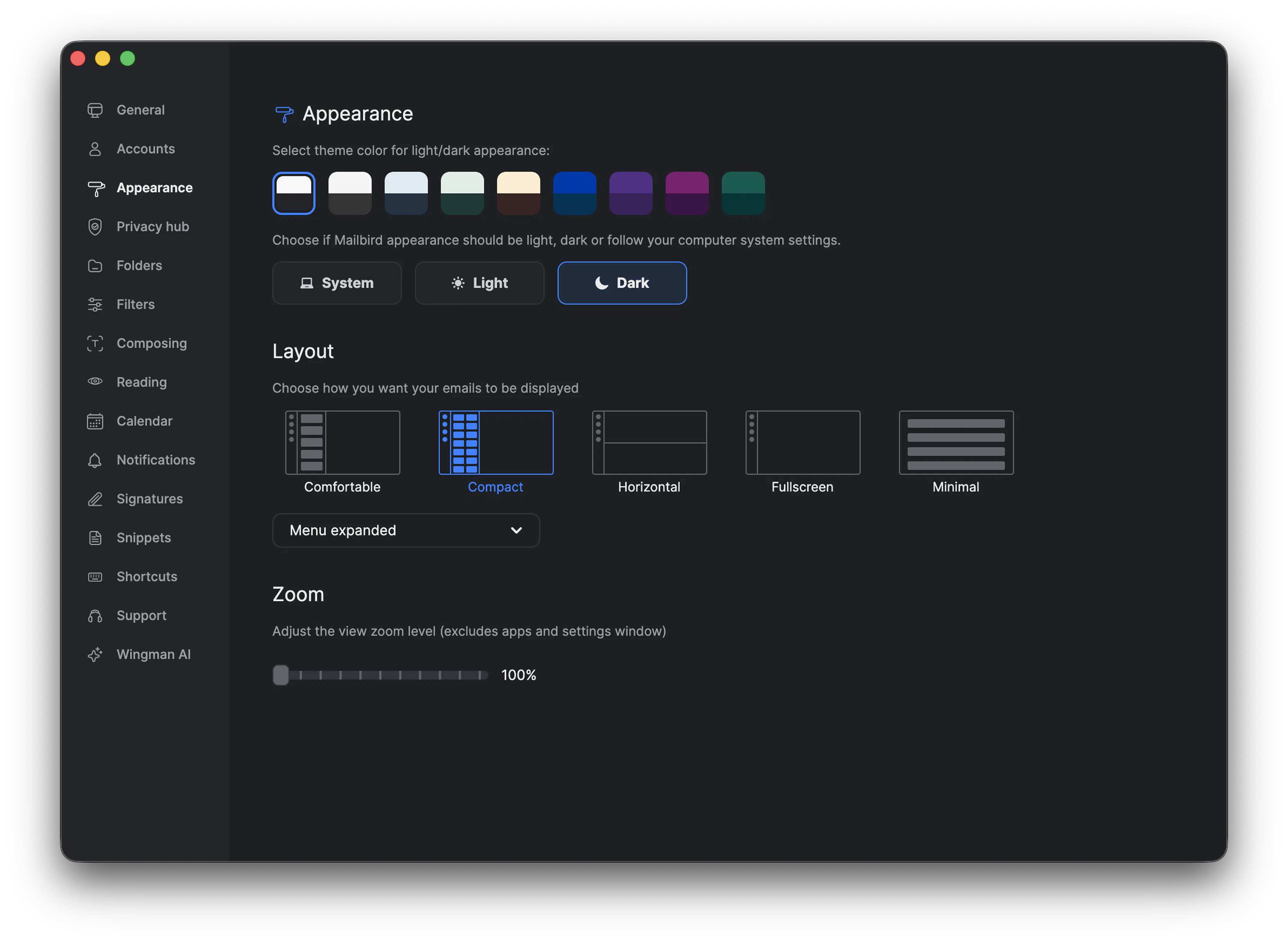Screen dimensions: 1288x942
Task: Click the paint roller icon in Appearance heading
Action: [x=284, y=114]
